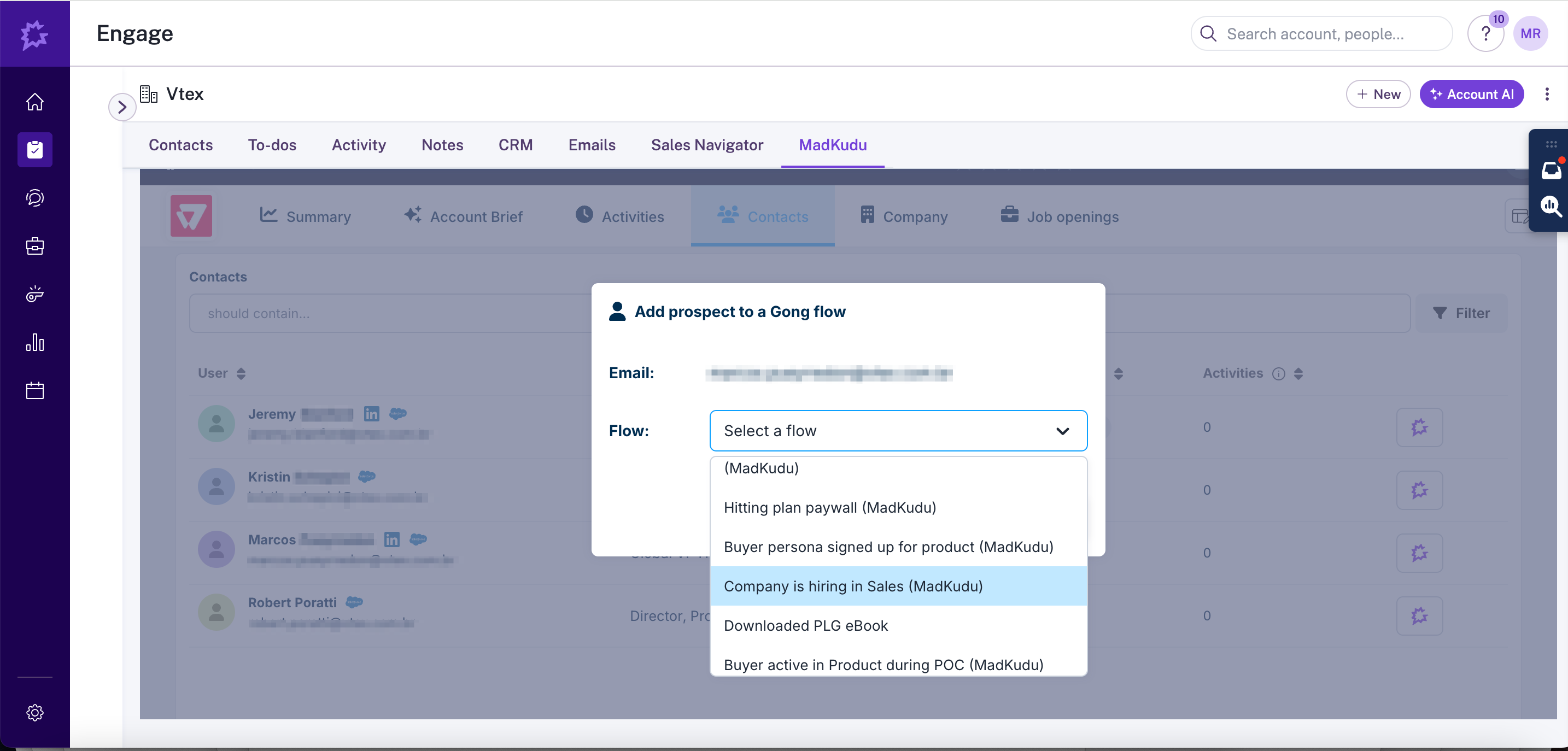
Task: Click the Account AI button
Action: [1471, 95]
